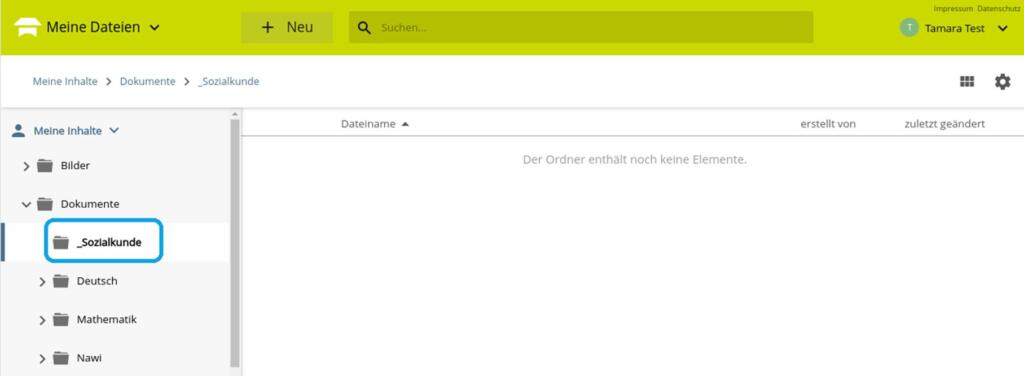The width and height of the screenshot is (1024, 376).
Task: Collapse the Dokumente folder chevron
Action: tap(26, 204)
